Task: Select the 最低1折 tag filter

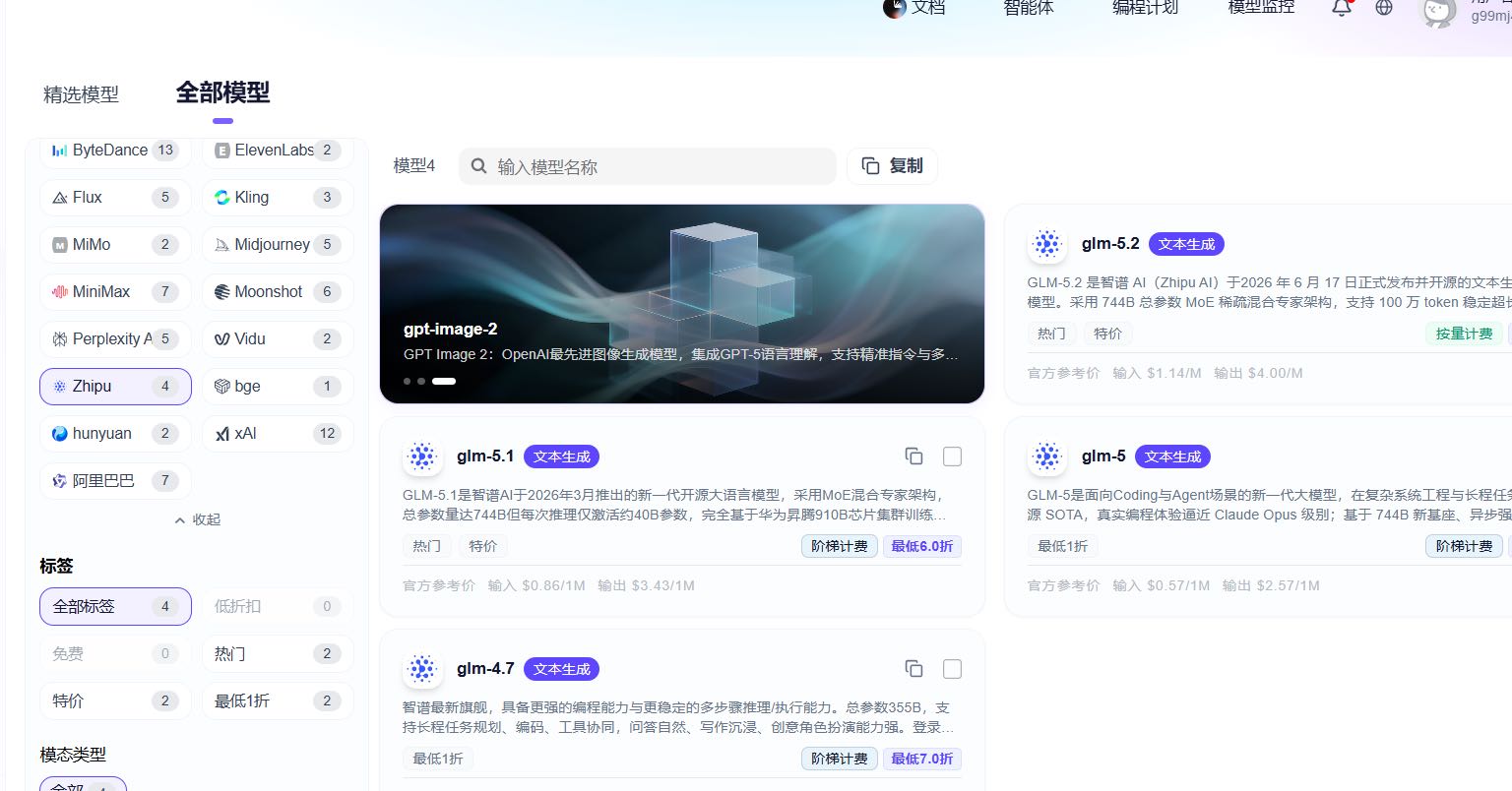Action: (278, 701)
